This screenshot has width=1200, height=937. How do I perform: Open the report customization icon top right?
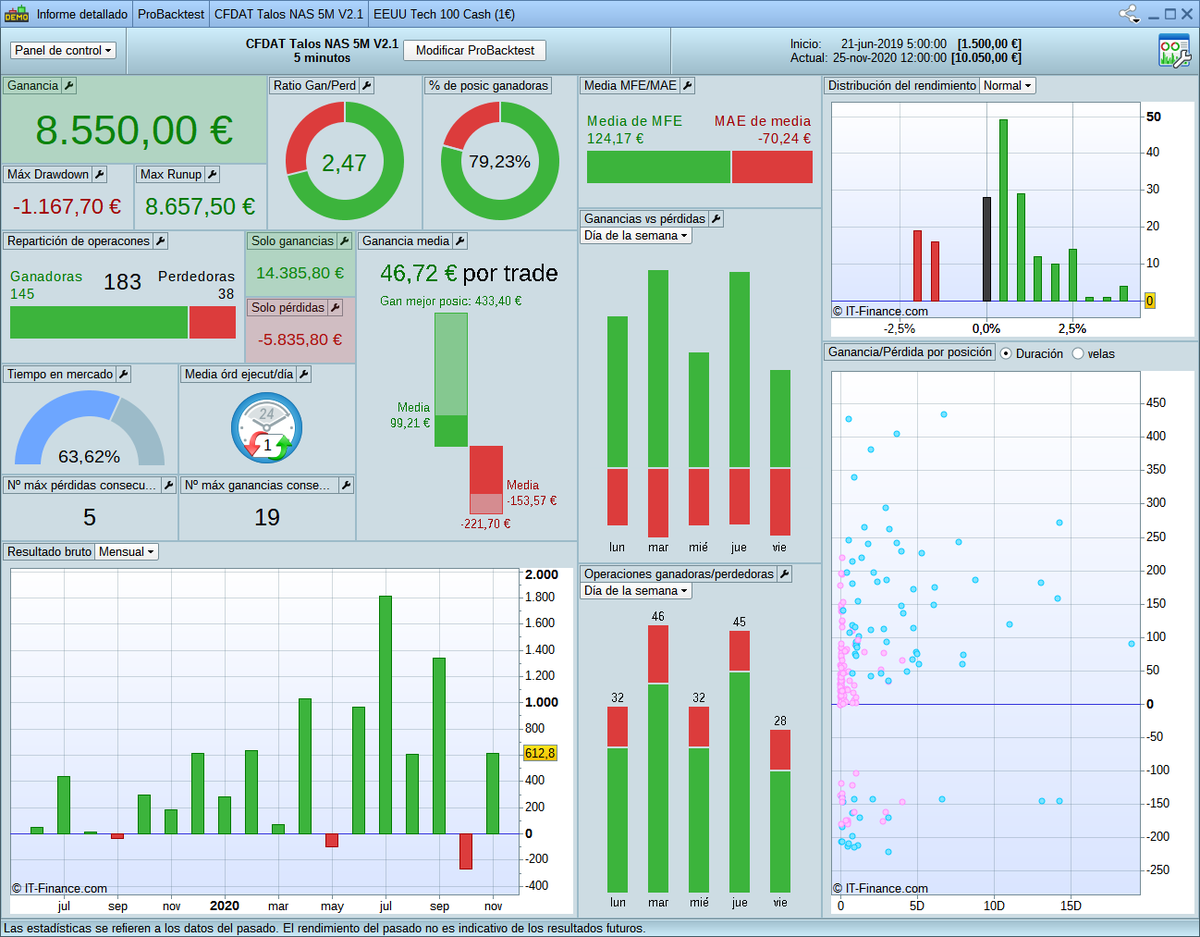coord(1175,48)
